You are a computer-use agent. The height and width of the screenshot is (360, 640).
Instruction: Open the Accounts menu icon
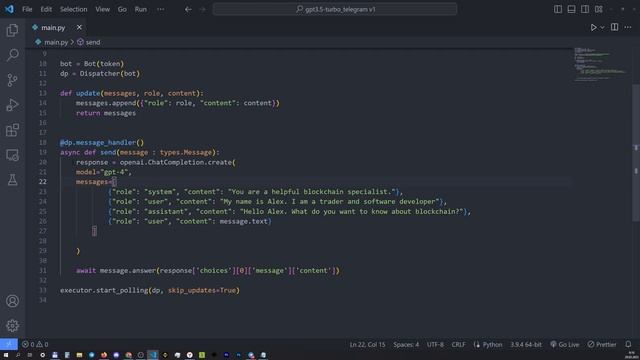click(12, 301)
